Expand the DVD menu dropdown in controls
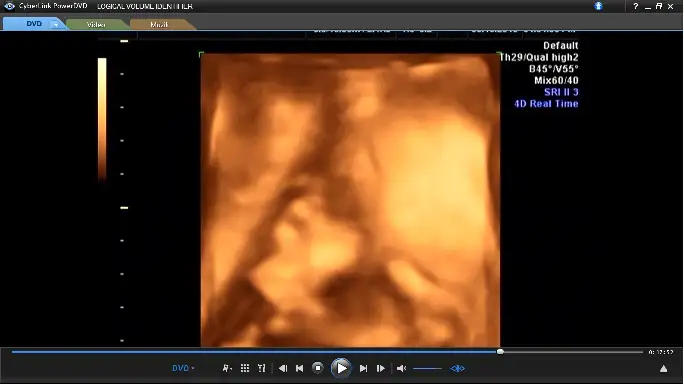 tap(183, 368)
